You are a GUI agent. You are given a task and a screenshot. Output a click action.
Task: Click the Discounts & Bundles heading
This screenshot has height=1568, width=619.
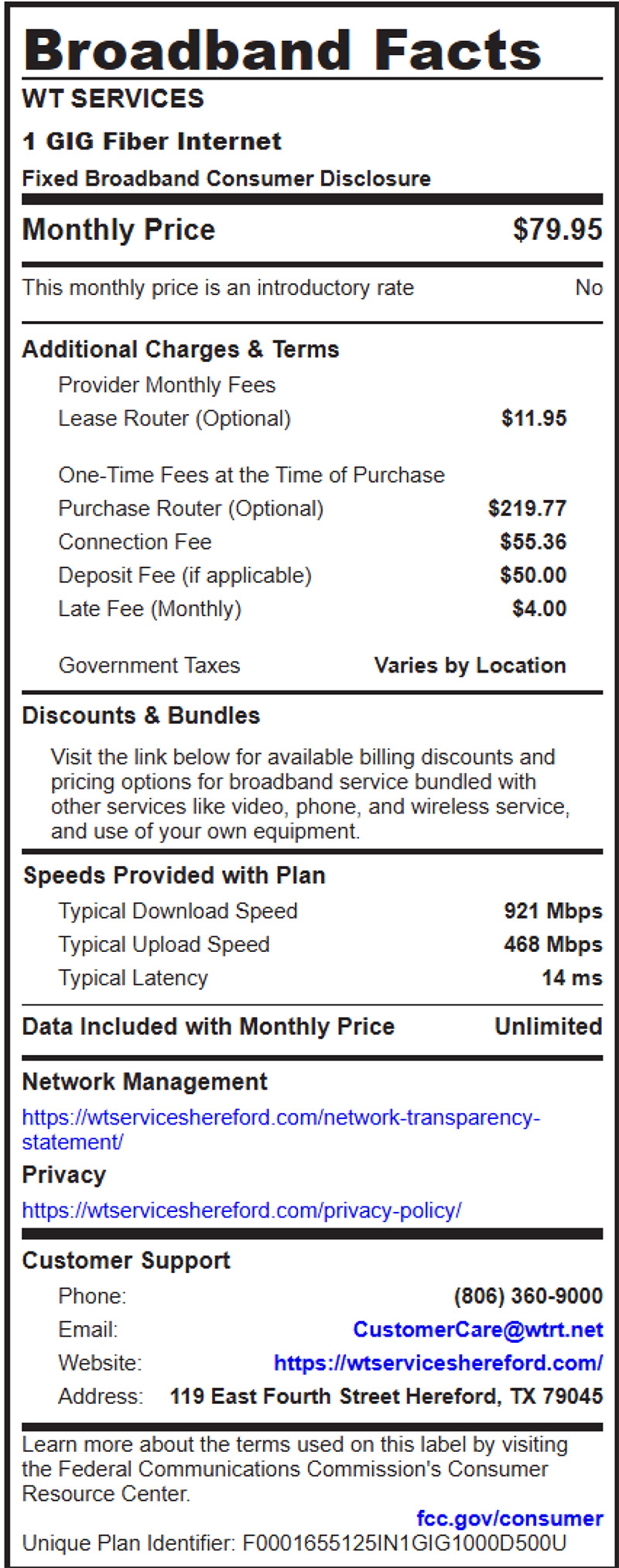click(141, 716)
